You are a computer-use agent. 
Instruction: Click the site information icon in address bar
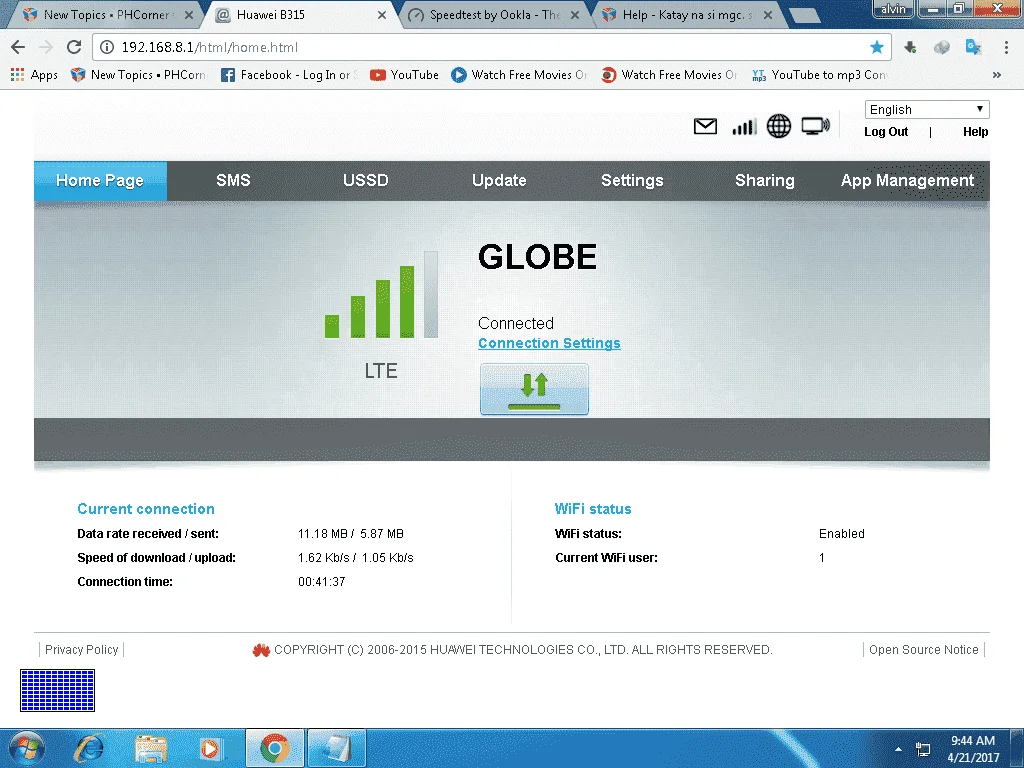(106, 47)
